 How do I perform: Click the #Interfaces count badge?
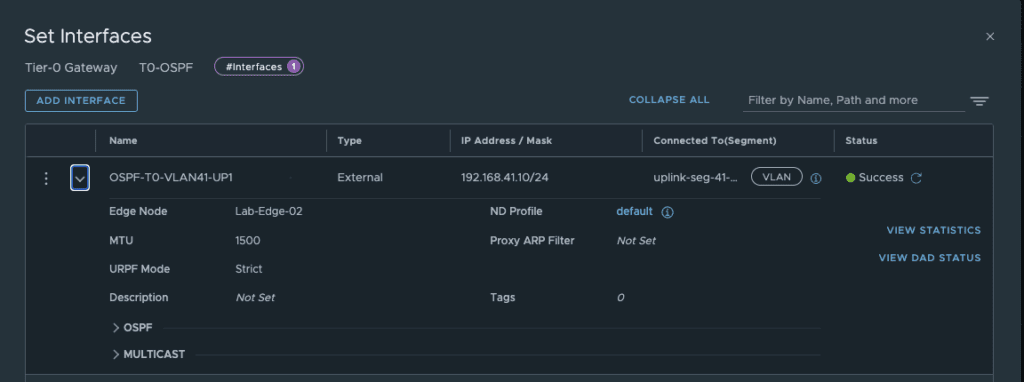click(259, 67)
